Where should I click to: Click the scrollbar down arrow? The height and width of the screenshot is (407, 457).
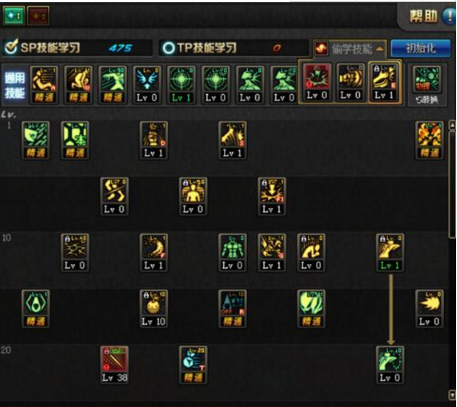click(452, 395)
